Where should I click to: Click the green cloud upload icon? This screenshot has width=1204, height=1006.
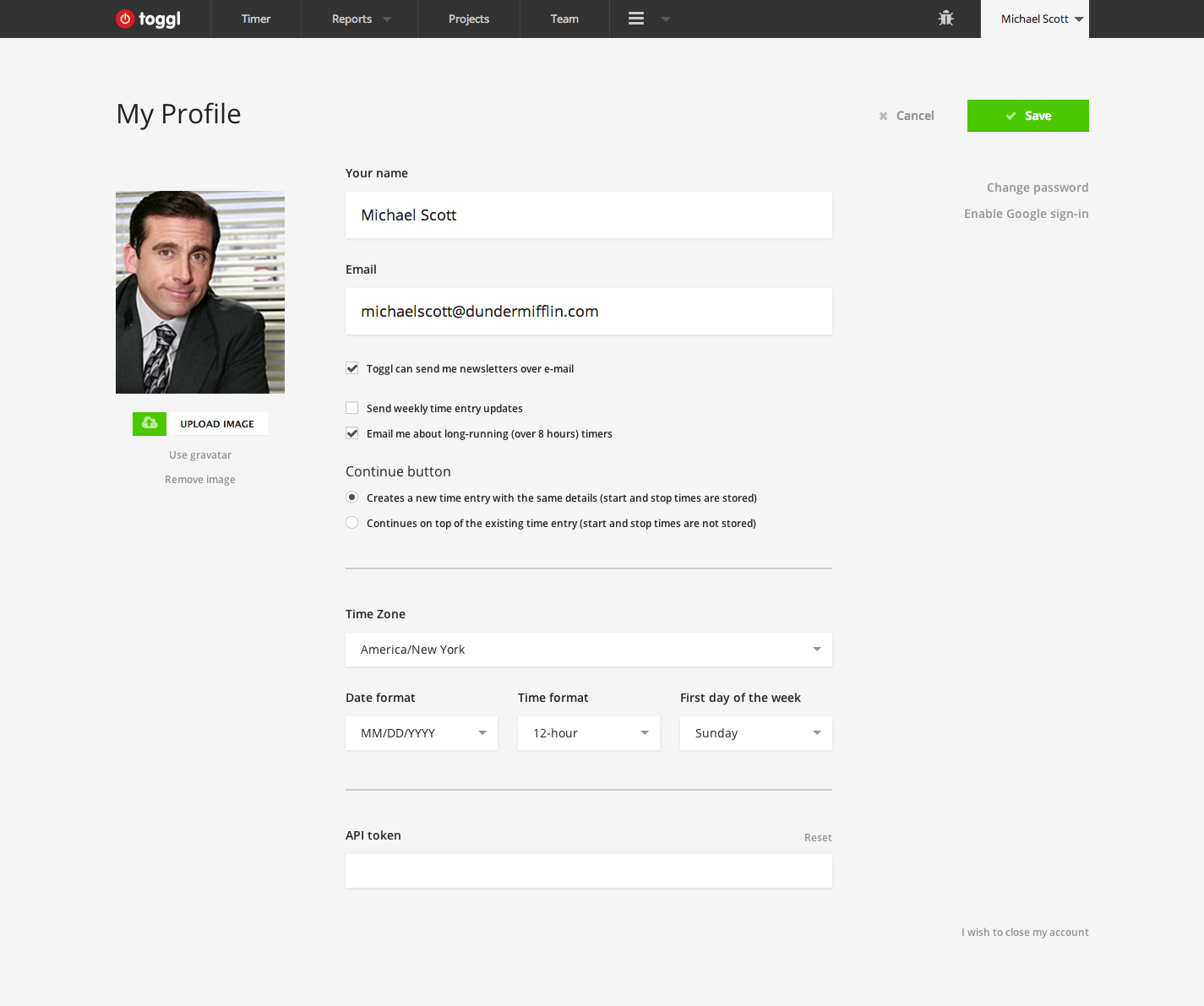[150, 423]
